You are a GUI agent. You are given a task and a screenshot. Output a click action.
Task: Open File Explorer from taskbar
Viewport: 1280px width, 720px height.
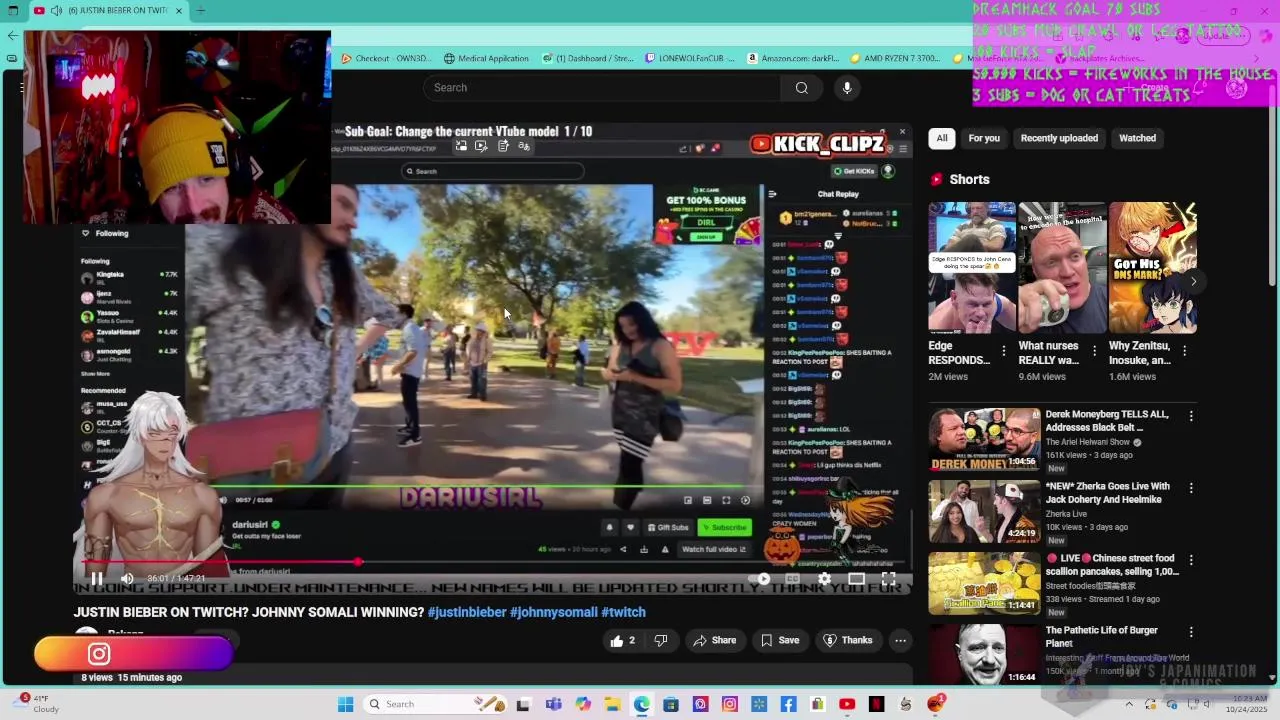tap(612, 704)
